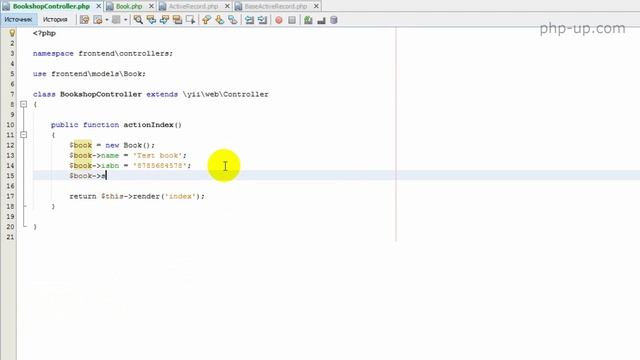
Task: Shift line right toolbar icon
Action: tap(262, 20)
